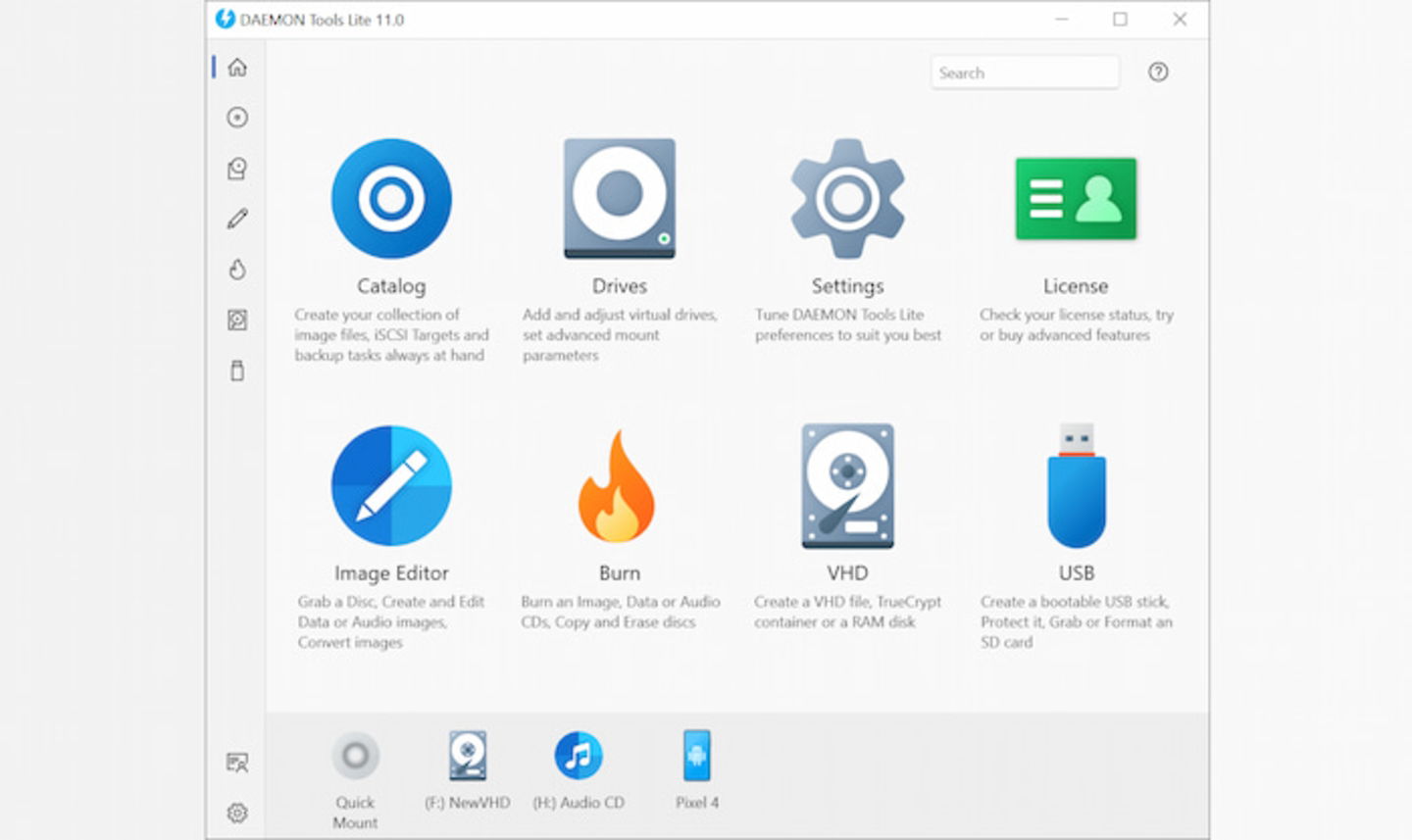Click the License title label

tap(1076, 286)
